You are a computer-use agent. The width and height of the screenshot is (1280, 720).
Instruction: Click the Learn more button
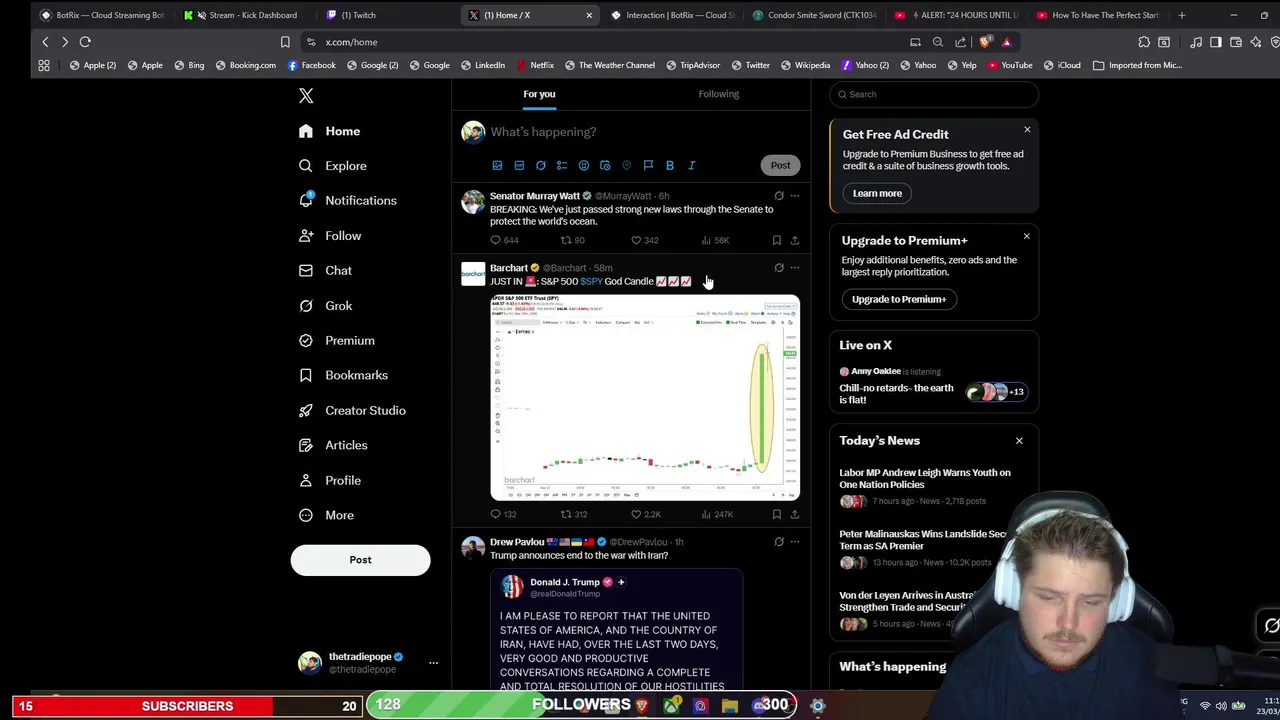click(x=877, y=193)
